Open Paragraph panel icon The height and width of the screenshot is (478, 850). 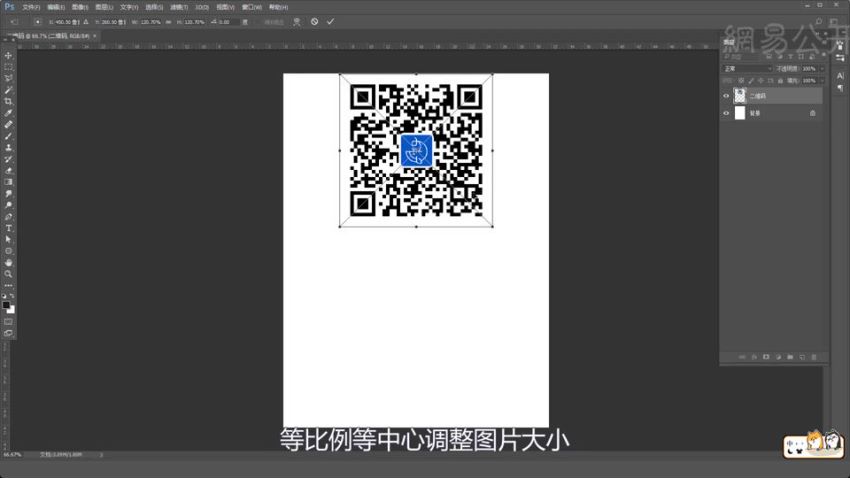[x=840, y=87]
